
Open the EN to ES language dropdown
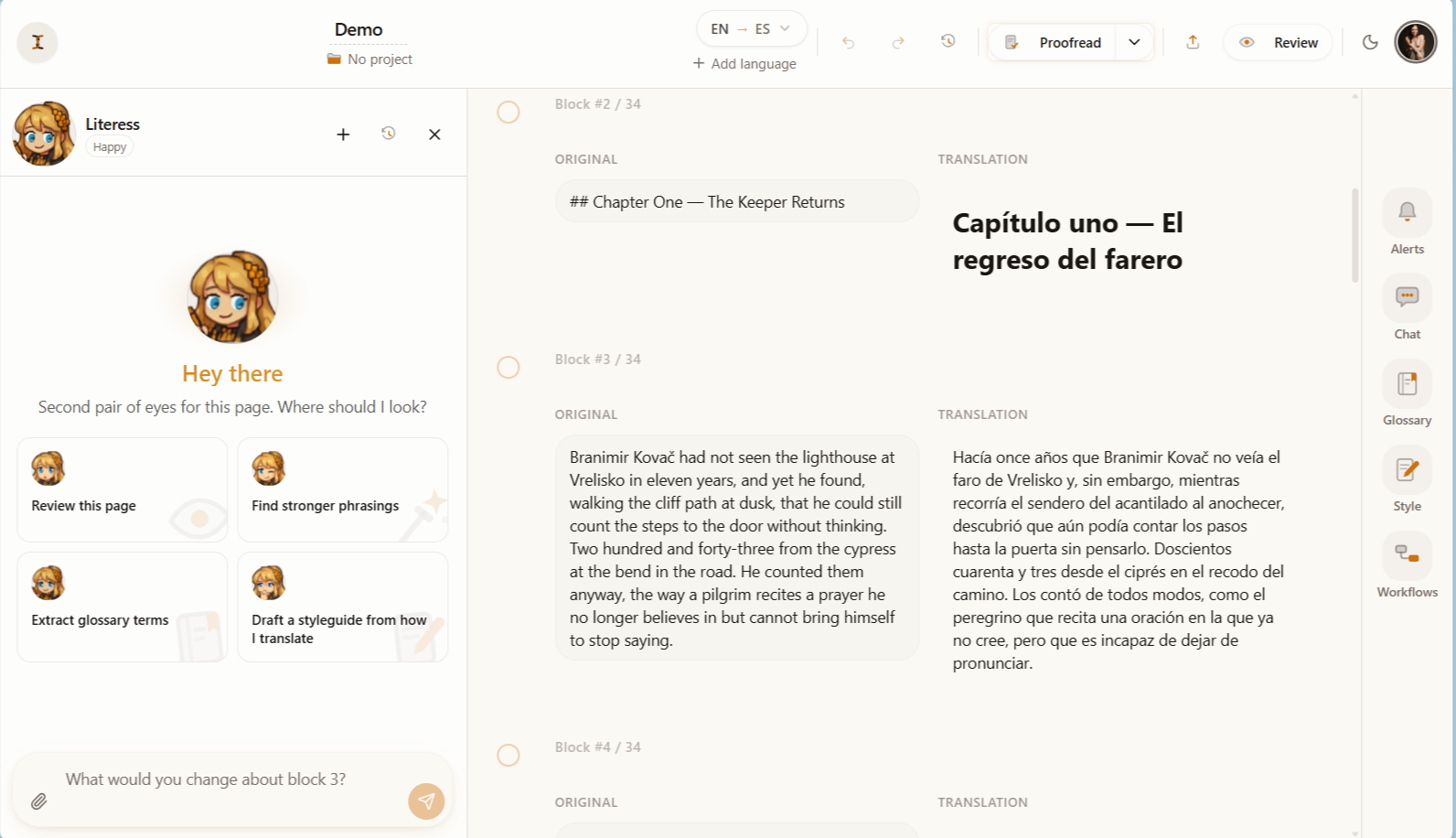tap(751, 28)
